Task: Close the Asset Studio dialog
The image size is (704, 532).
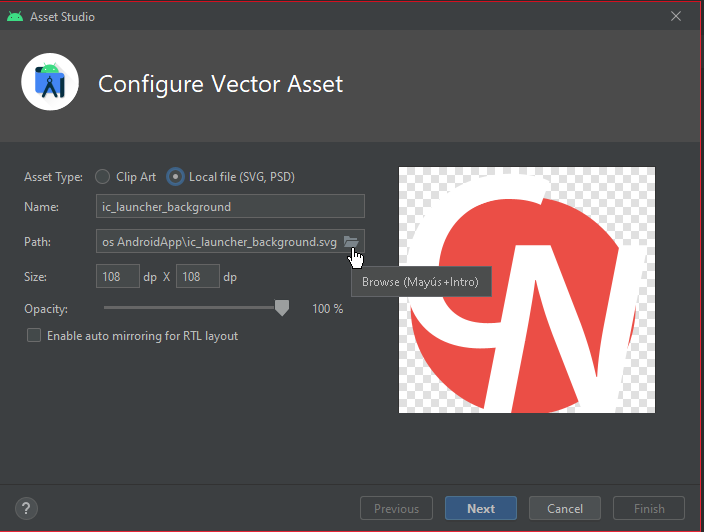Action: click(676, 17)
